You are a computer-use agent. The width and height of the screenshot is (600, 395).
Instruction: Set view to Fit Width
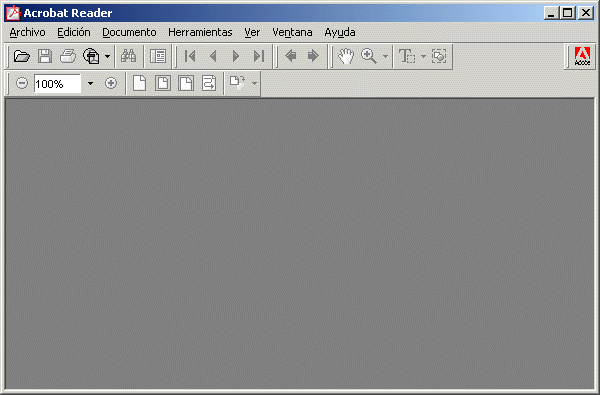(186, 83)
